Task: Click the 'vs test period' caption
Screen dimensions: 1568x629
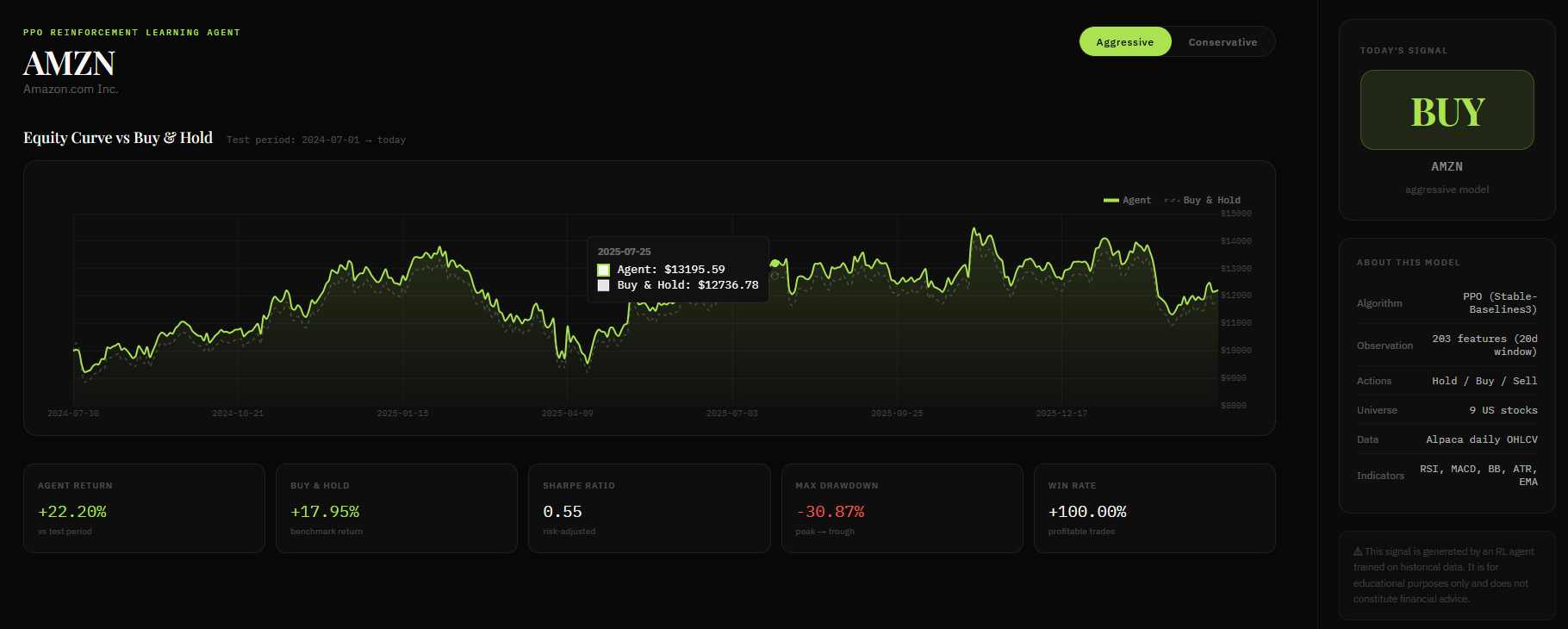Action: click(65, 532)
